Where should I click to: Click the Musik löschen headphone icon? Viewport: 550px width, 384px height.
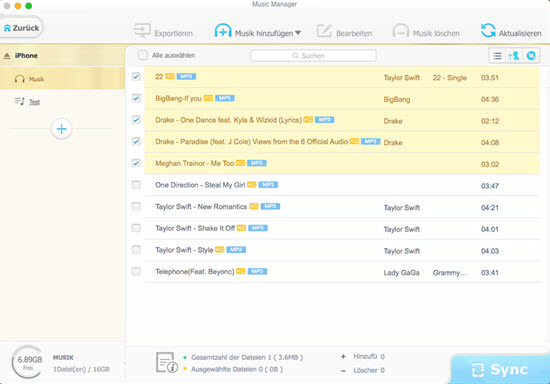click(401, 31)
